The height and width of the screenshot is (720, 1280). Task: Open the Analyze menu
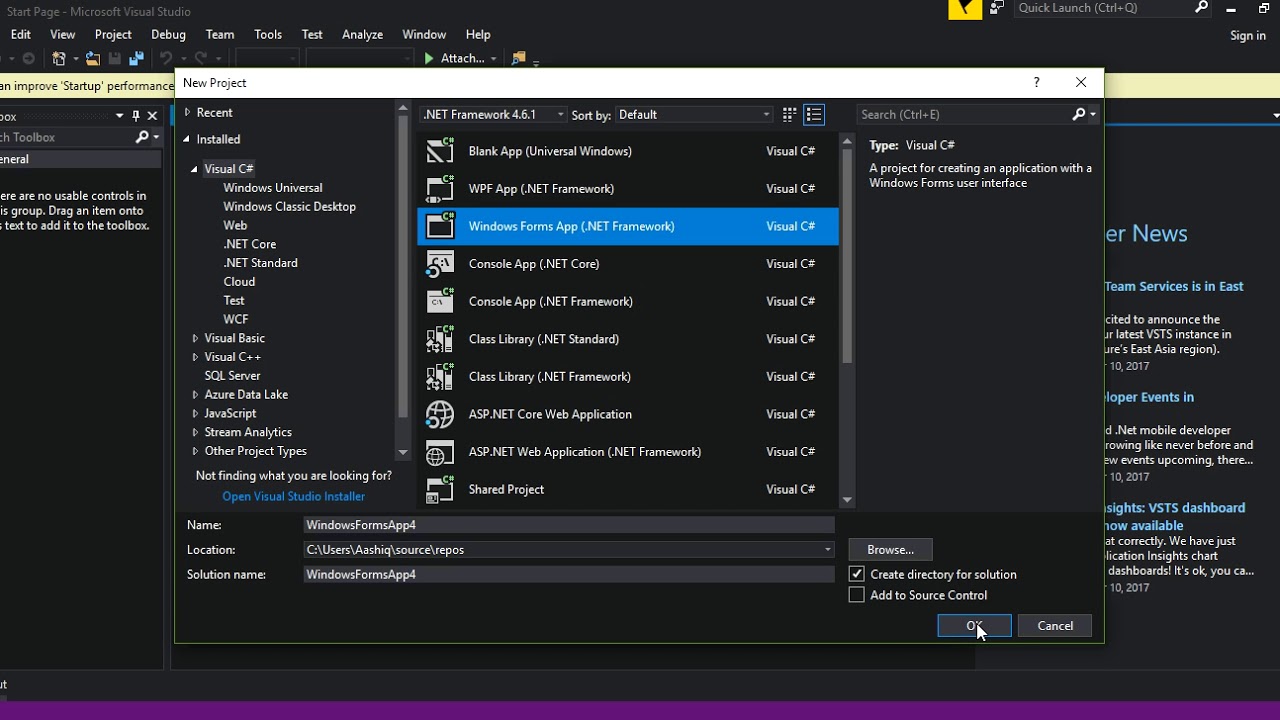[362, 34]
